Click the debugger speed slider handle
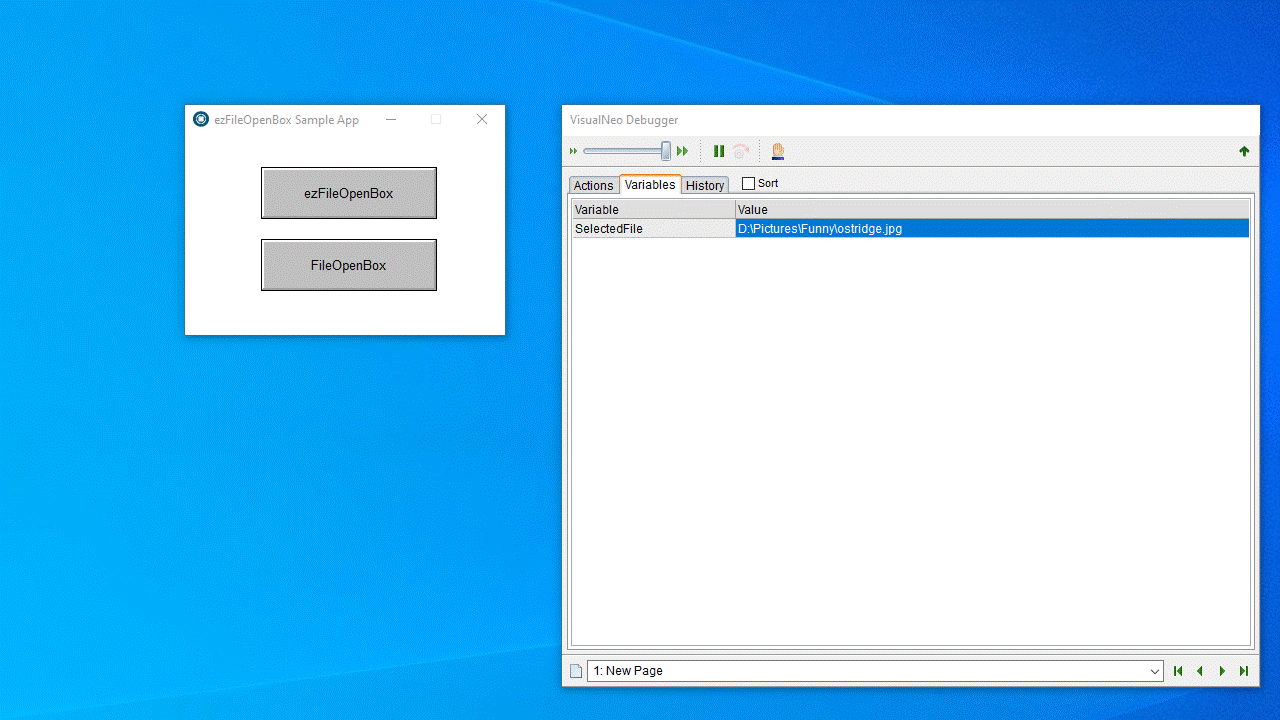The height and width of the screenshot is (720, 1280). (666, 151)
